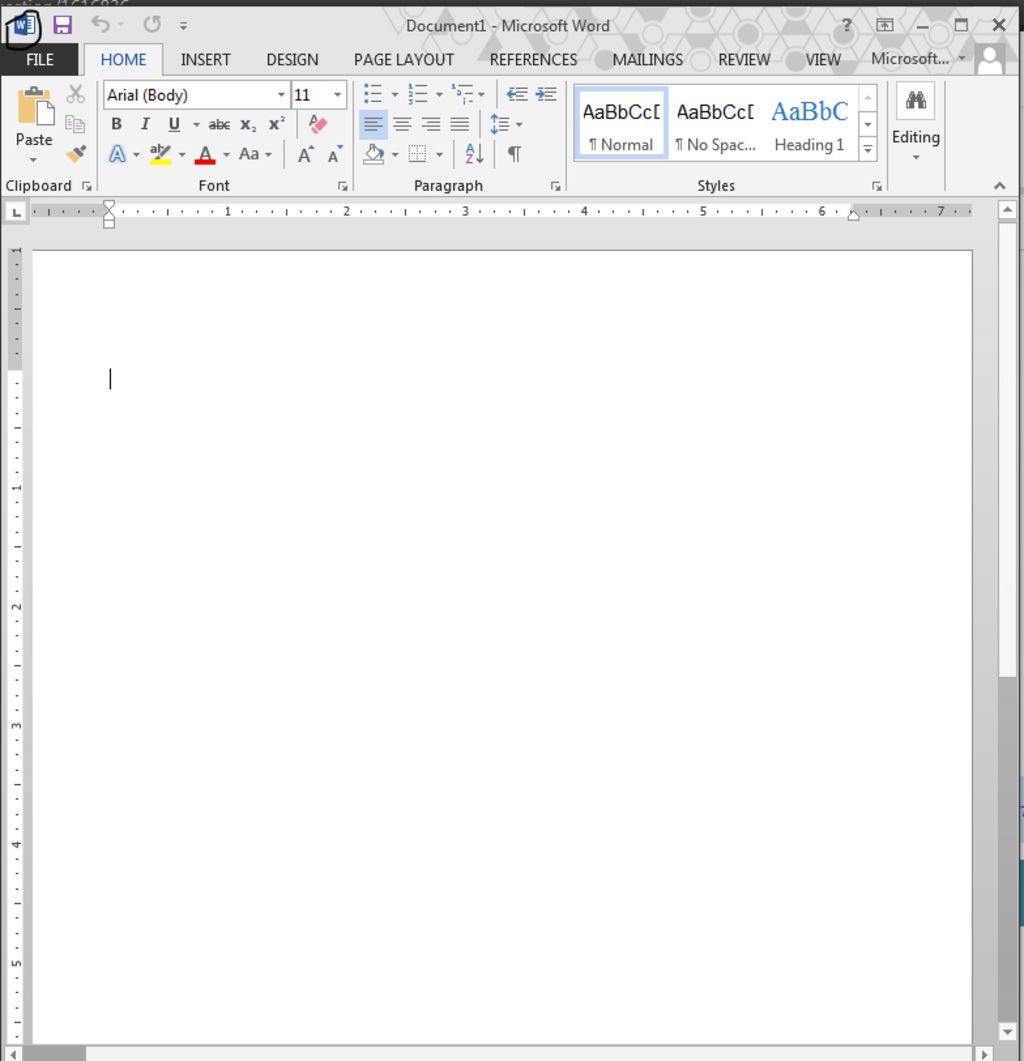Open Ribbon Display Options
This screenshot has height=1061, width=1024.
[x=885, y=25]
